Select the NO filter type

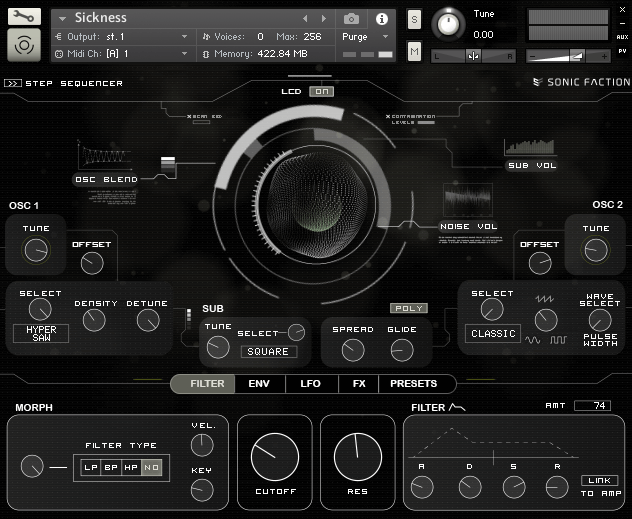pyautogui.click(x=152, y=467)
